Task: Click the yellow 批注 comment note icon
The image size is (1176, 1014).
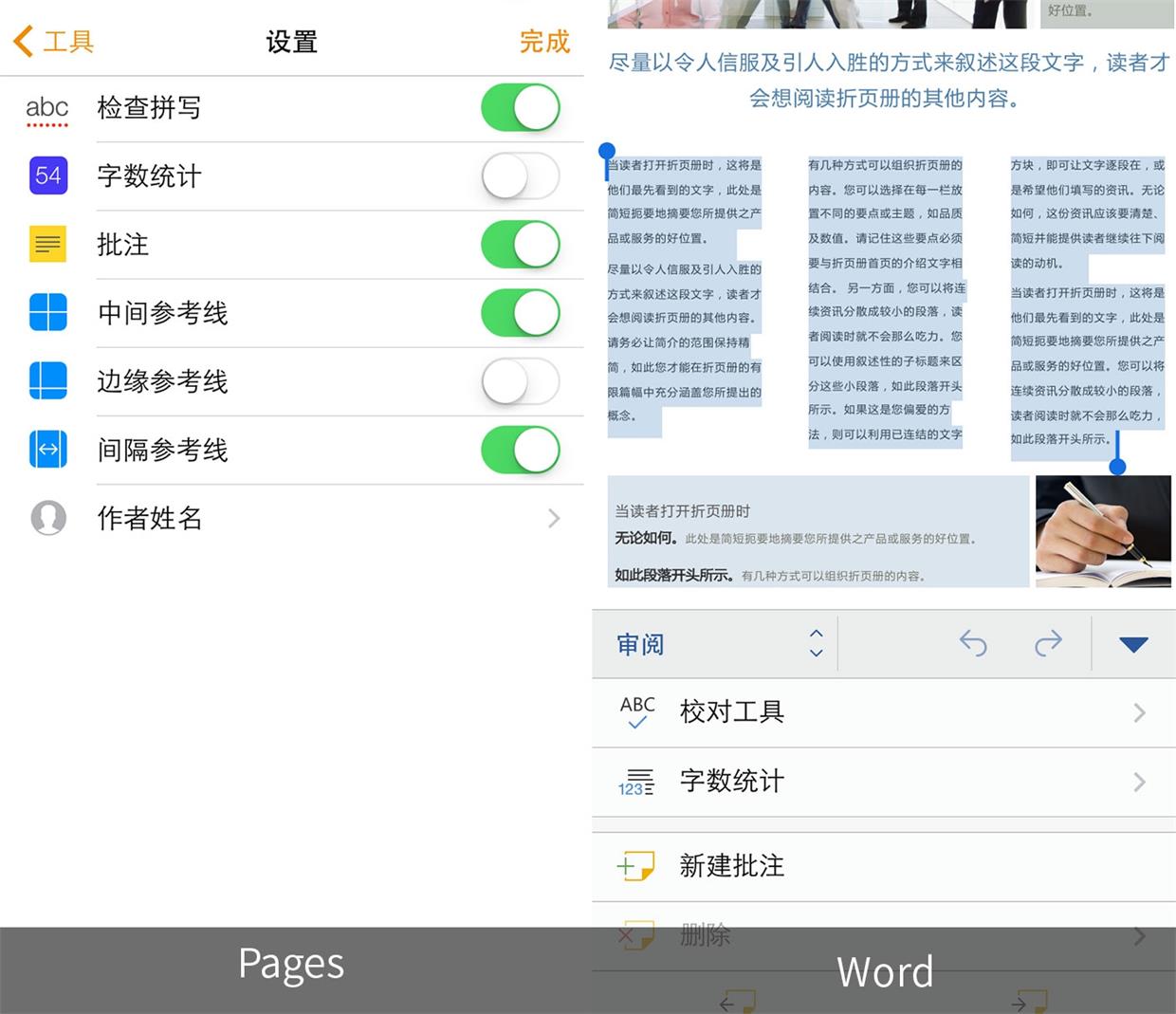Action: click(x=47, y=244)
